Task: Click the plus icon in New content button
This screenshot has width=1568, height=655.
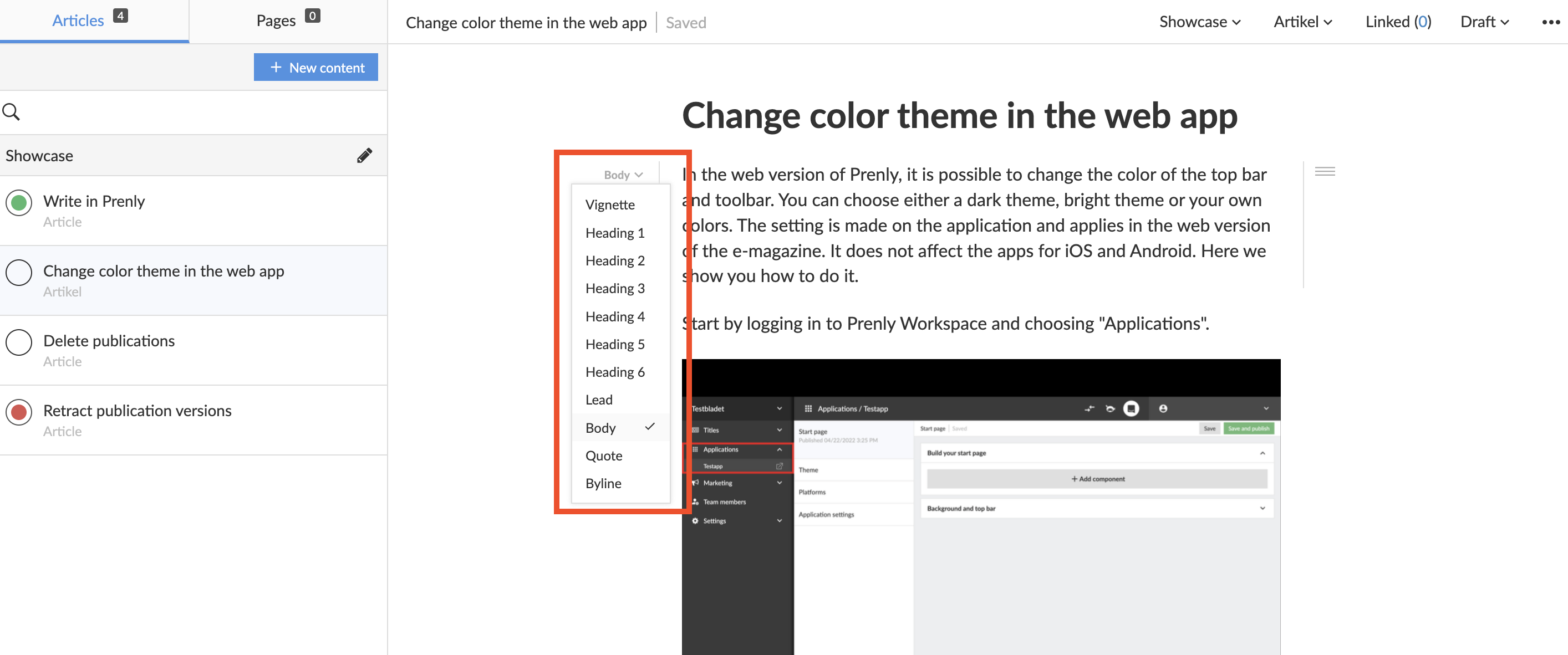Action: click(x=276, y=68)
